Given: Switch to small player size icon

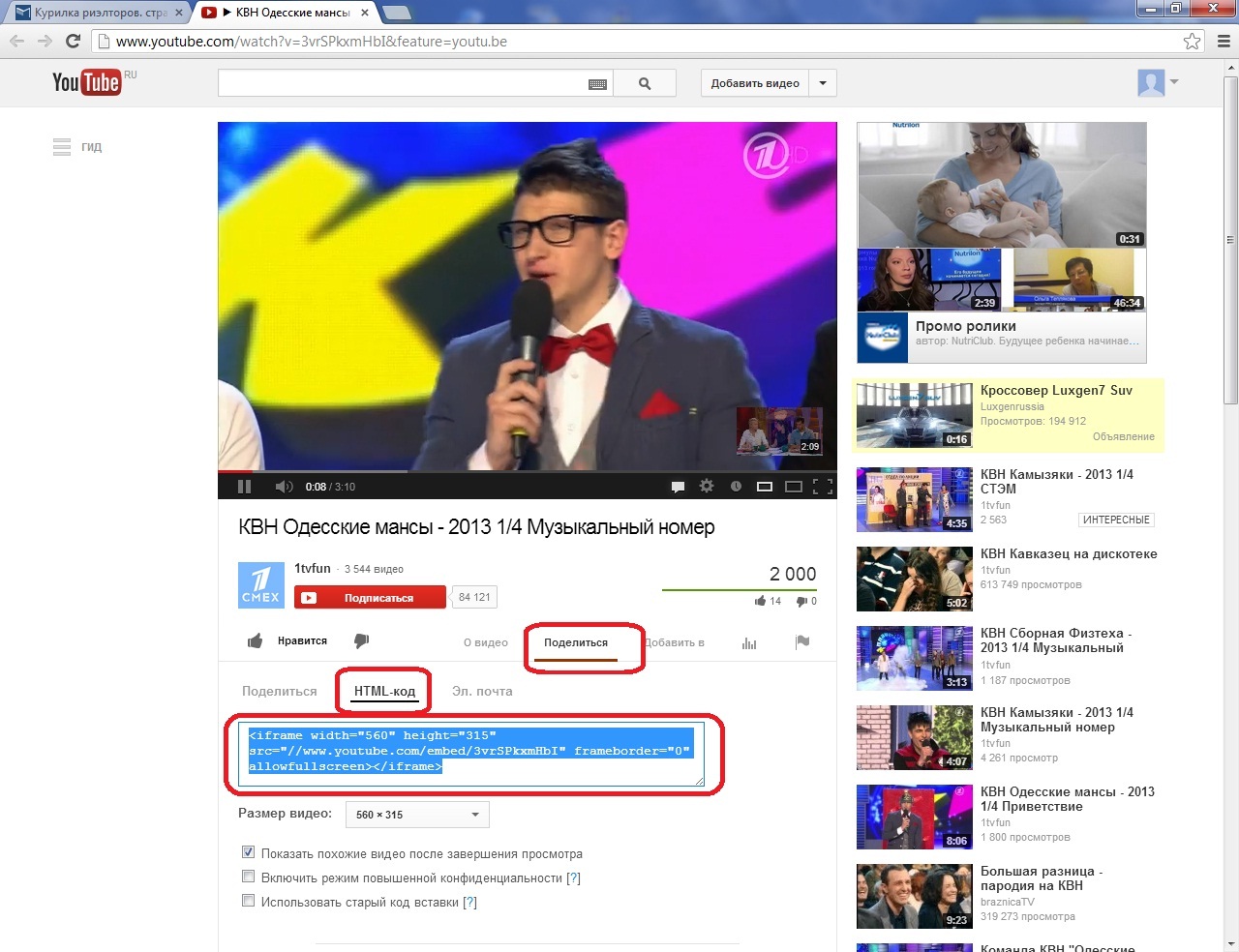Looking at the screenshot, I should (x=765, y=487).
